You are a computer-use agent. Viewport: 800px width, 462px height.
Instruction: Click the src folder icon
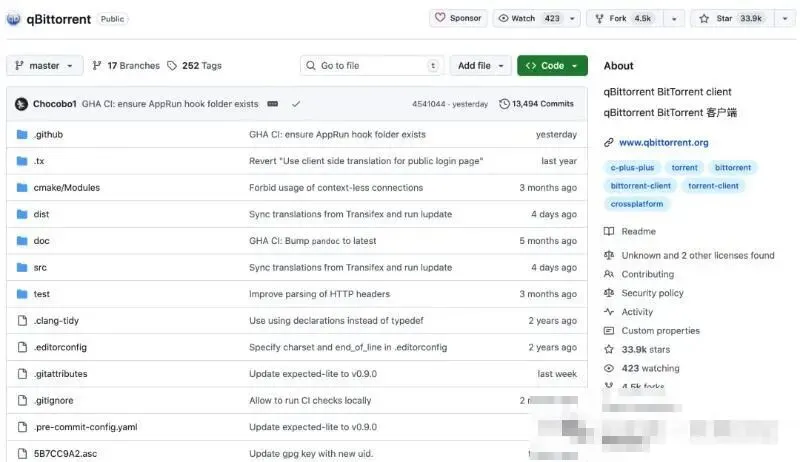point(22,267)
